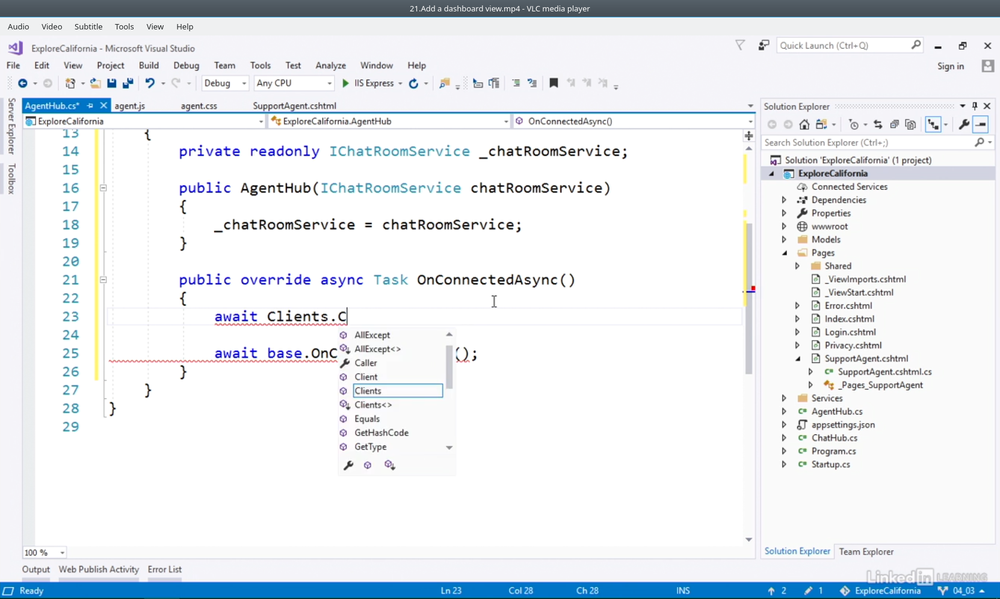Open the Web Publish Activity tab
This screenshot has width=1000, height=599.
(98, 570)
